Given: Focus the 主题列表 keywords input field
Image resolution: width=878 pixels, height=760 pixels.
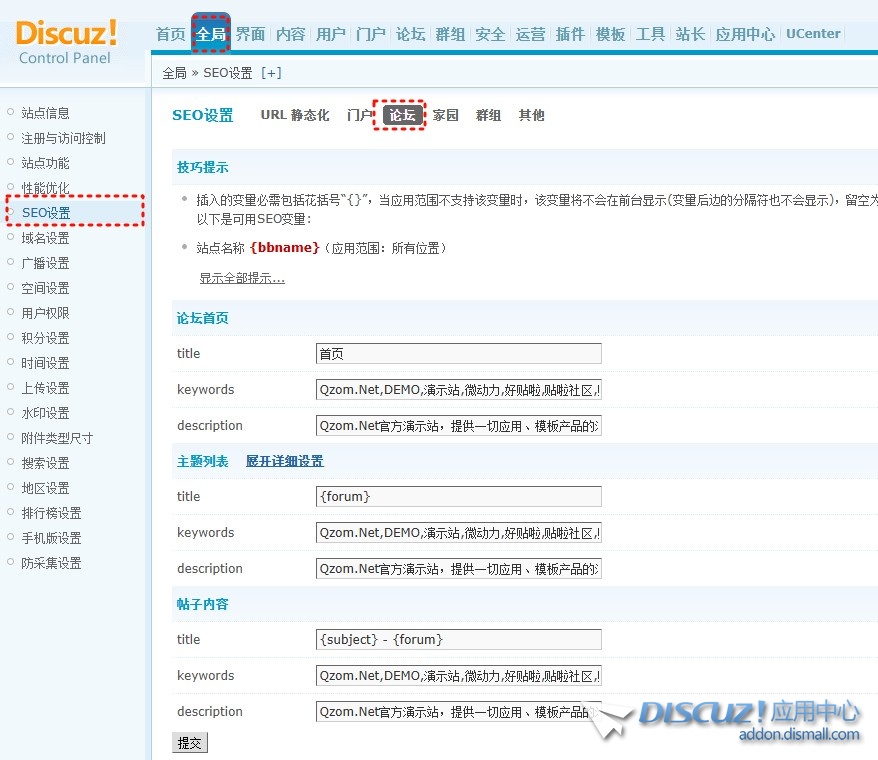Looking at the screenshot, I should 458,532.
